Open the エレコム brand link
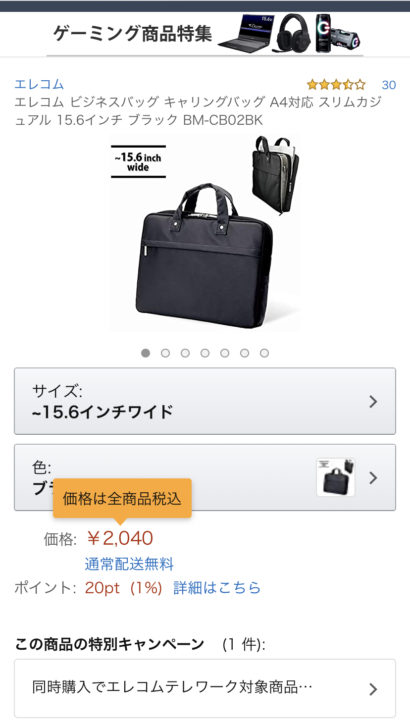 point(39,84)
